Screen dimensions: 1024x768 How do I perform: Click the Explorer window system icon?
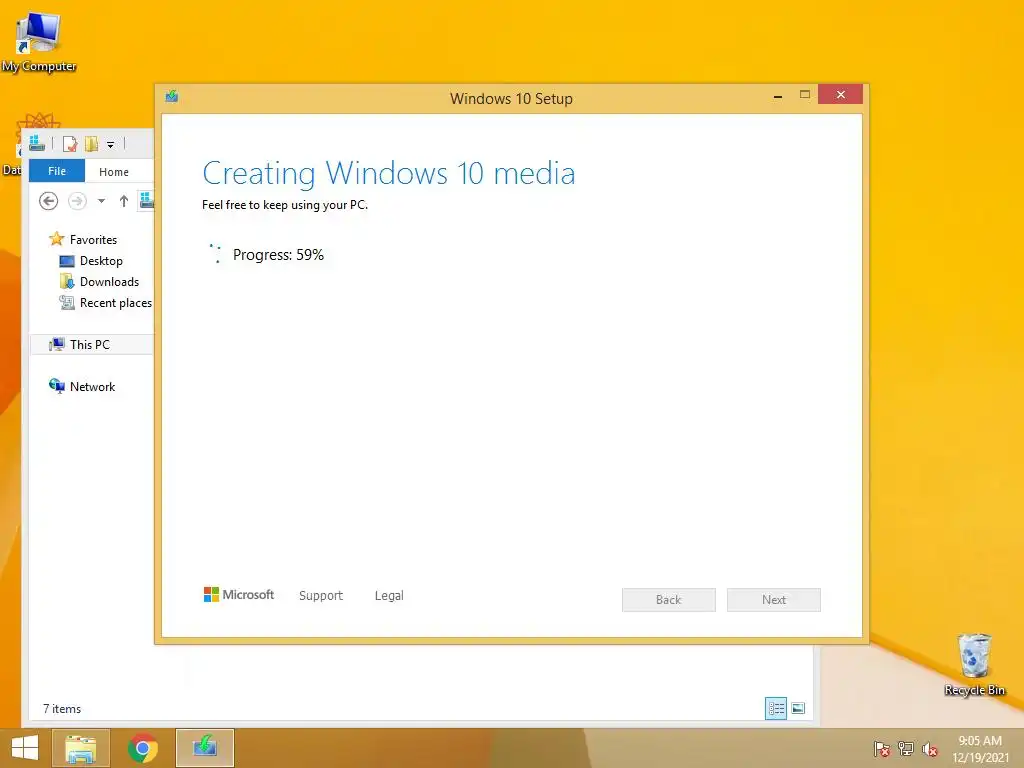pyautogui.click(x=37, y=143)
